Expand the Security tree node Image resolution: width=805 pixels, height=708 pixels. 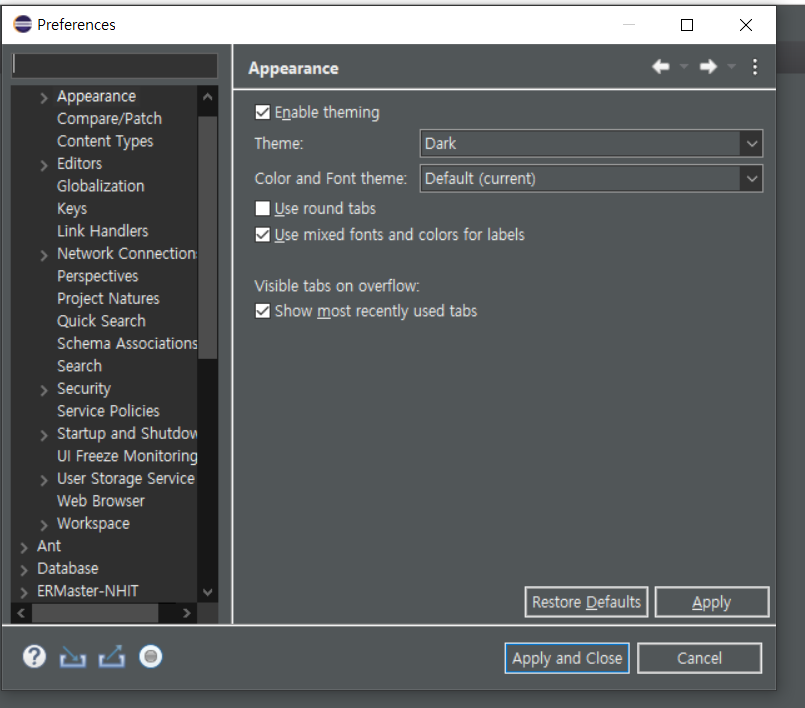[x=44, y=390]
